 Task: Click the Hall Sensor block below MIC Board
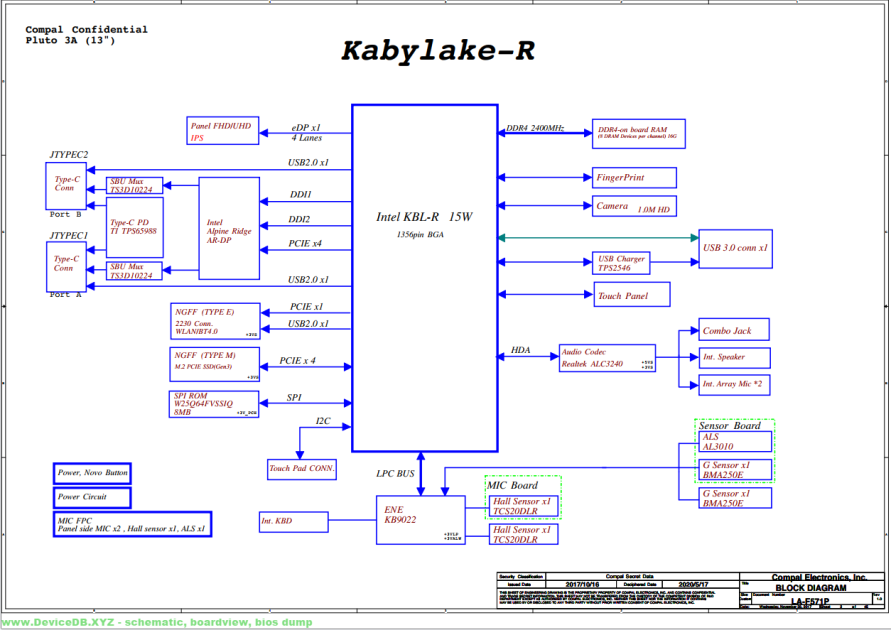click(x=523, y=534)
